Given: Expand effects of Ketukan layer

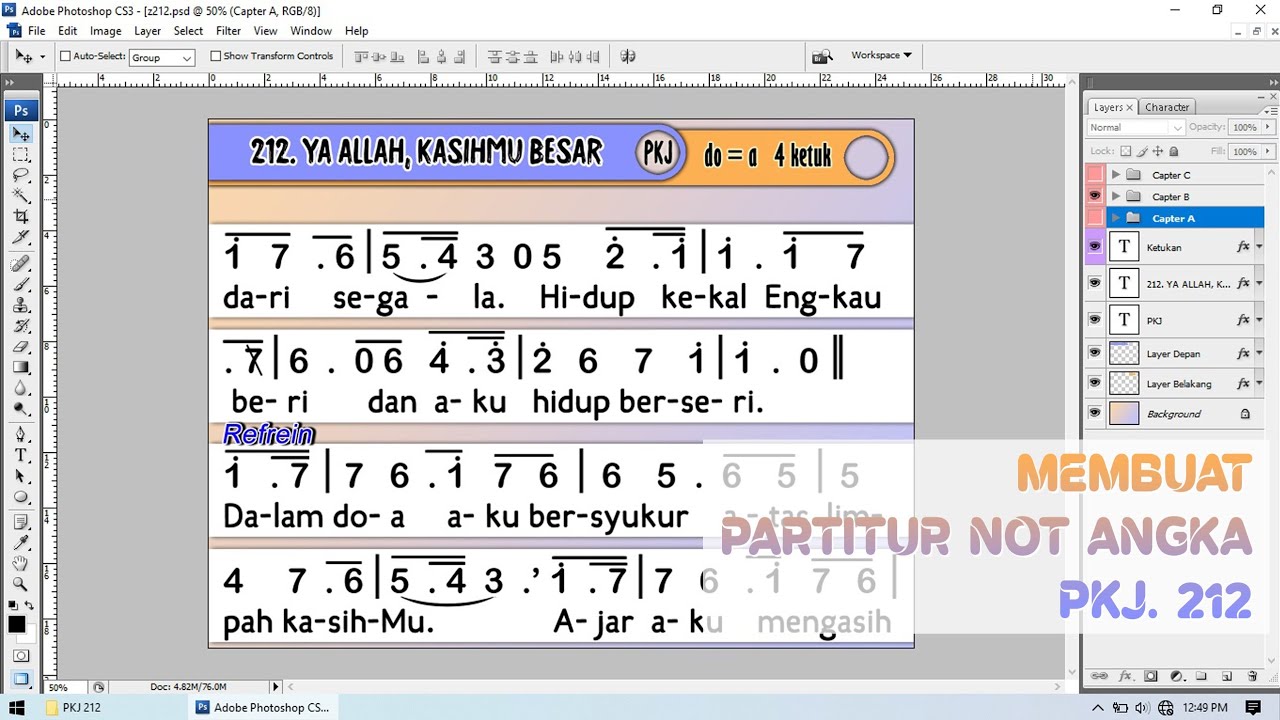Looking at the screenshot, I should pyautogui.click(x=1259, y=247).
